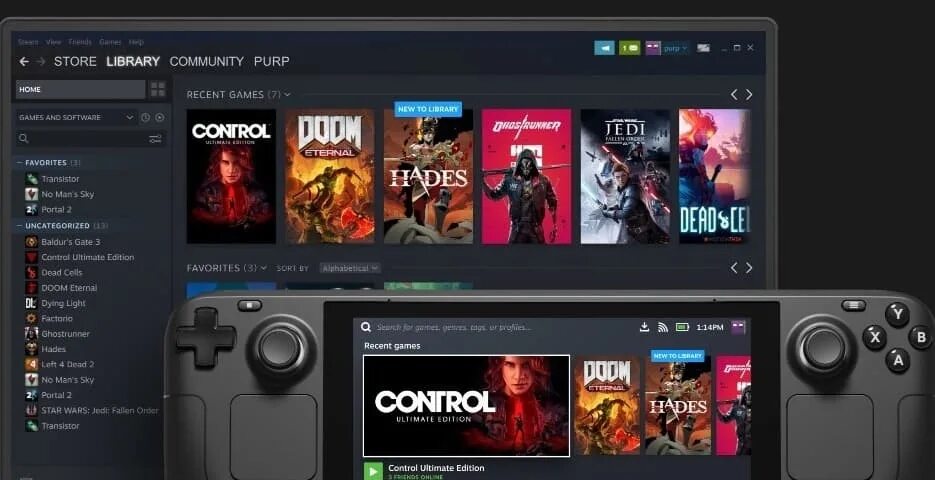This screenshot has width=935, height=480.
Task: Open the View menu
Action: (x=54, y=42)
